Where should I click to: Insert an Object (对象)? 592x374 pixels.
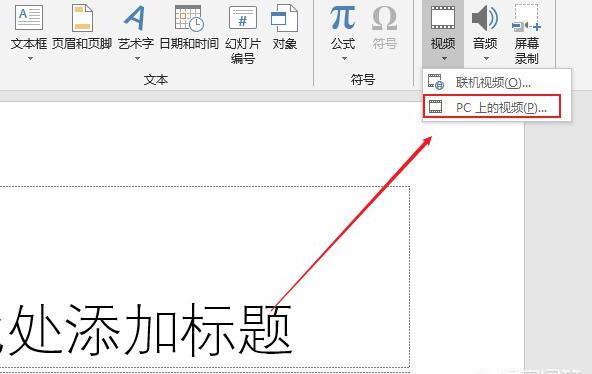click(284, 27)
